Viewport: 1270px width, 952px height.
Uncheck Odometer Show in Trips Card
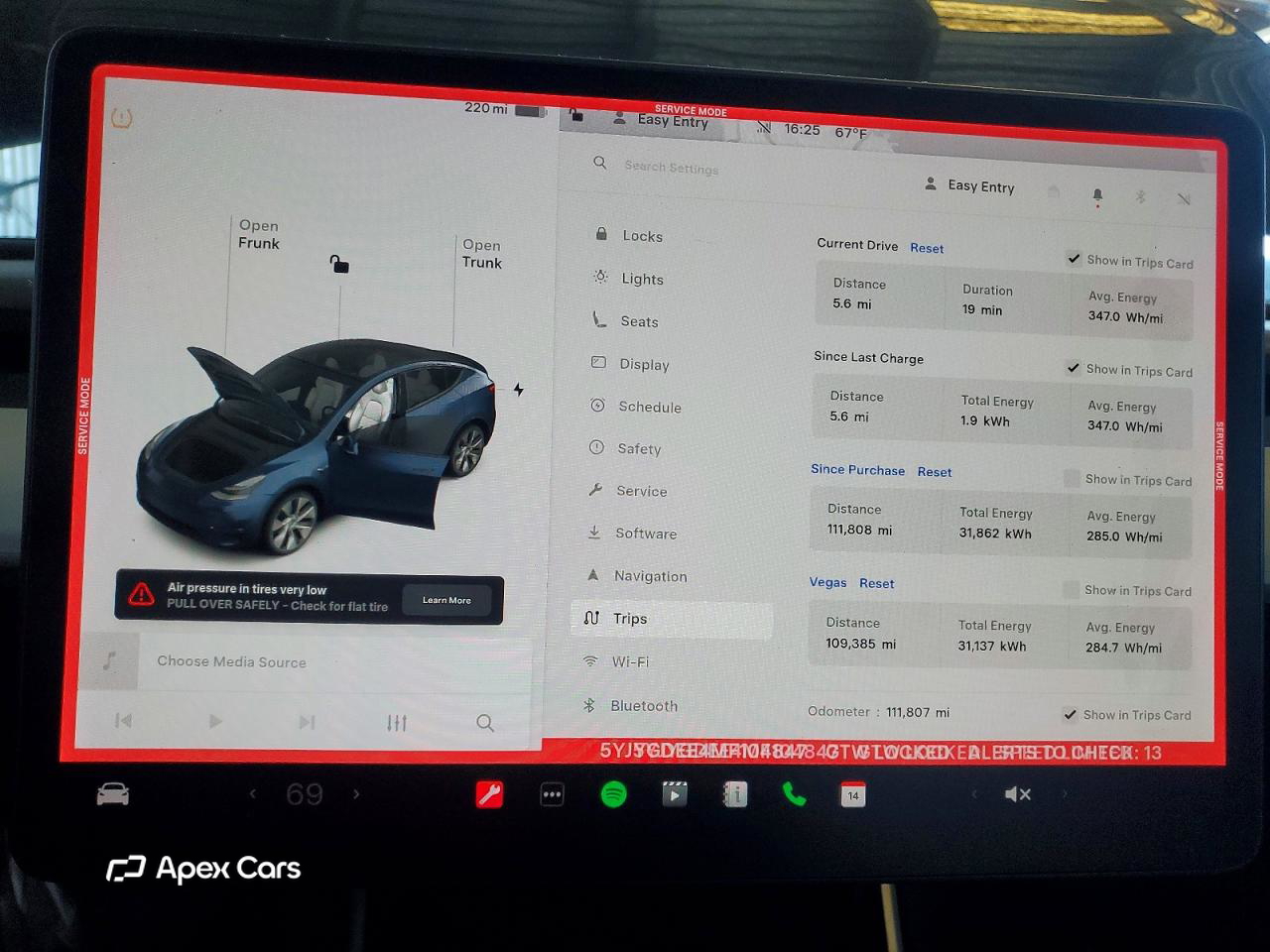pyautogui.click(x=1070, y=714)
